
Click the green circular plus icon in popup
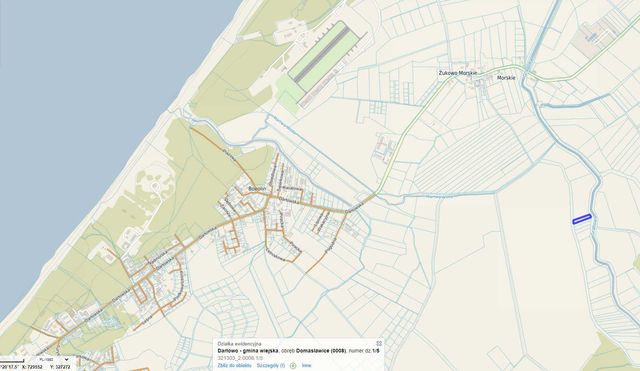pyautogui.click(x=293, y=366)
